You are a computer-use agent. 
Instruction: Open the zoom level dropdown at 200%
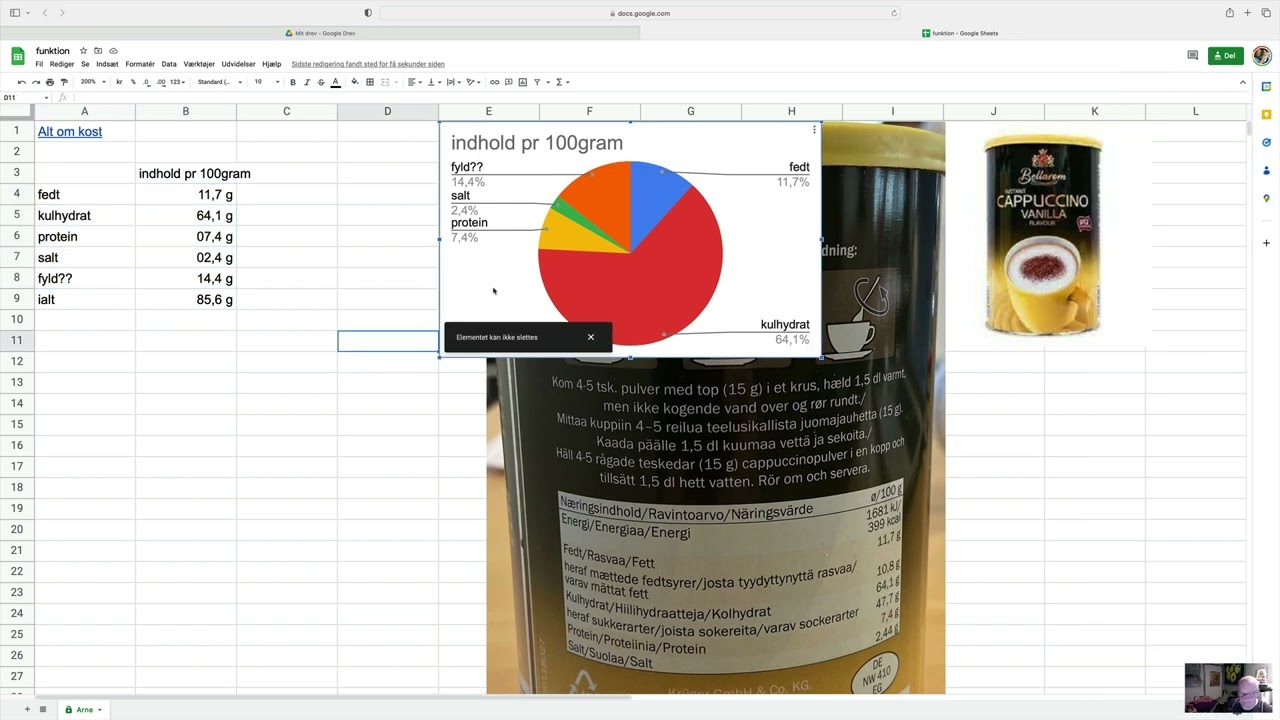pos(92,82)
